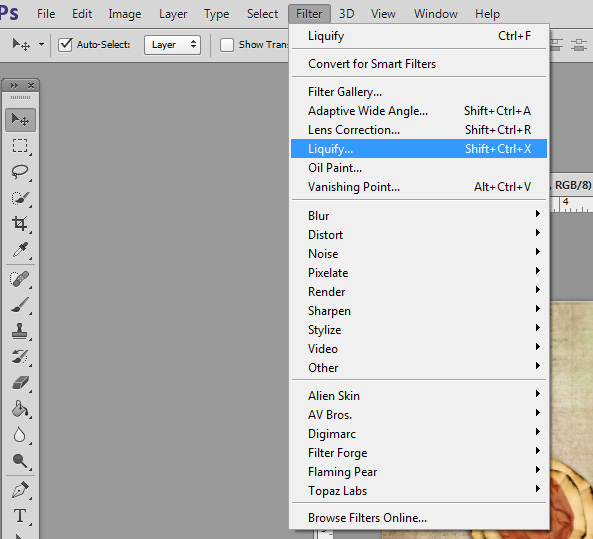Viewport: 593px width, 539px height.
Task: Select the Clone Stamp tool
Action: (x=20, y=331)
